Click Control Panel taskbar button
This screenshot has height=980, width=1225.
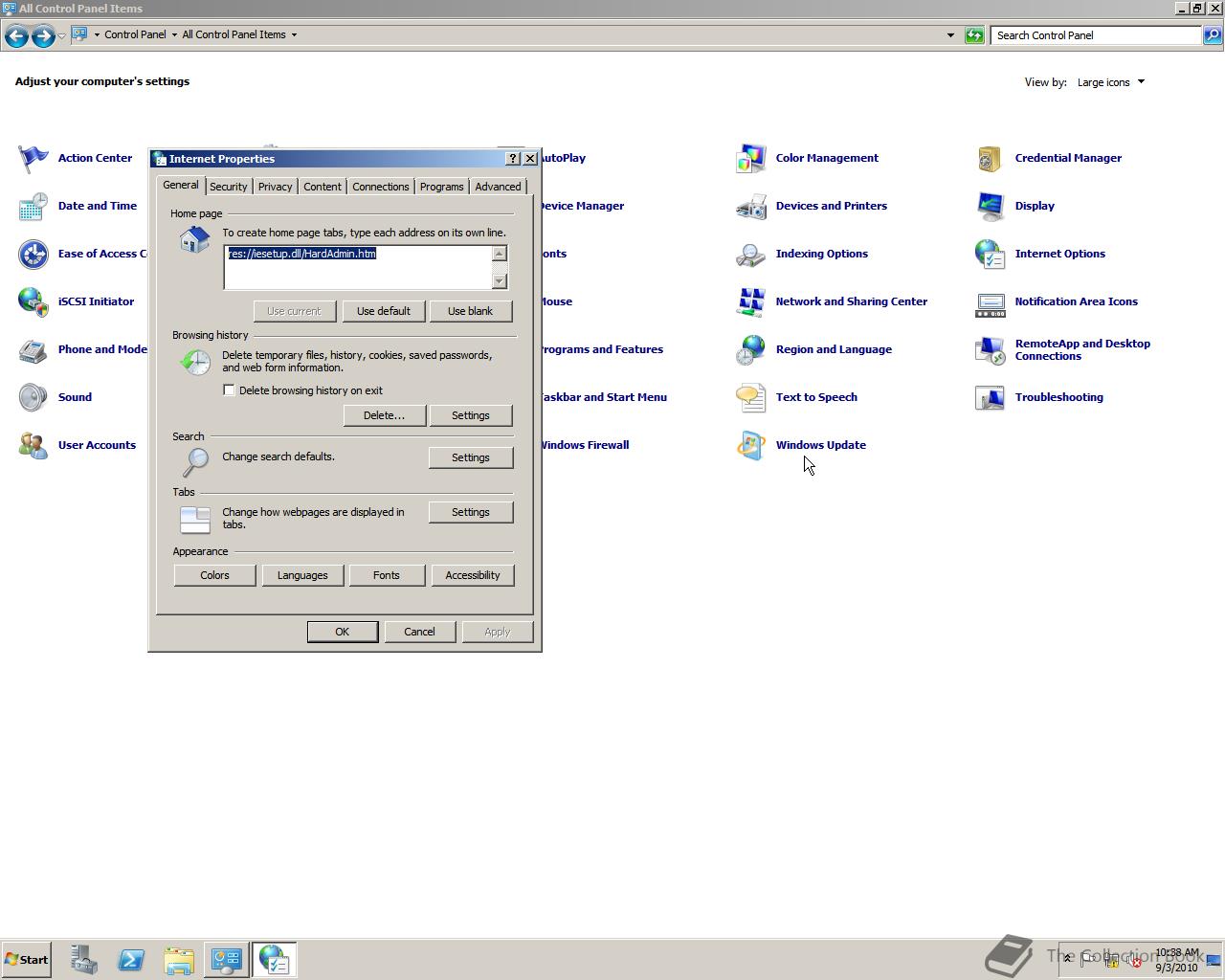227,959
